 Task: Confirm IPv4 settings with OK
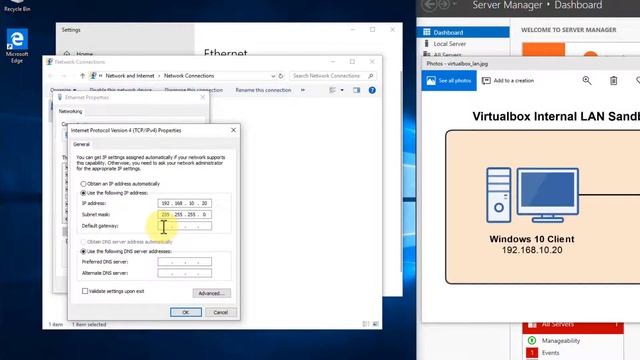[186, 312]
